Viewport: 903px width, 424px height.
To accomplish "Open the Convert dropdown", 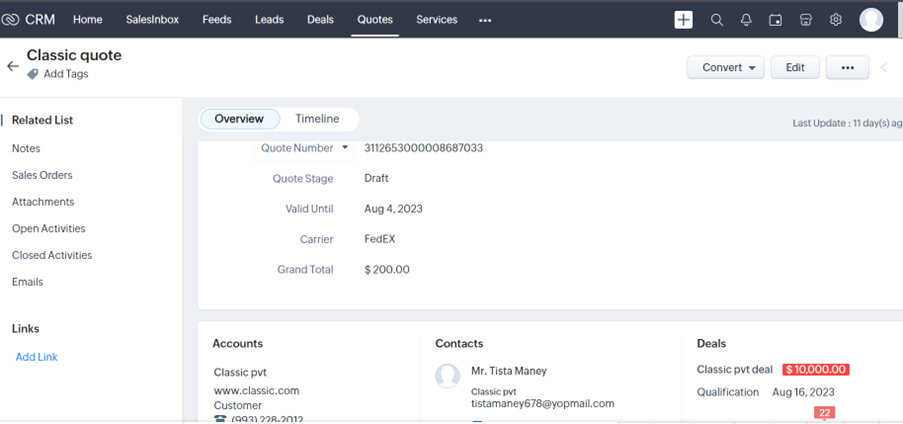I will (x=726, y=67).
